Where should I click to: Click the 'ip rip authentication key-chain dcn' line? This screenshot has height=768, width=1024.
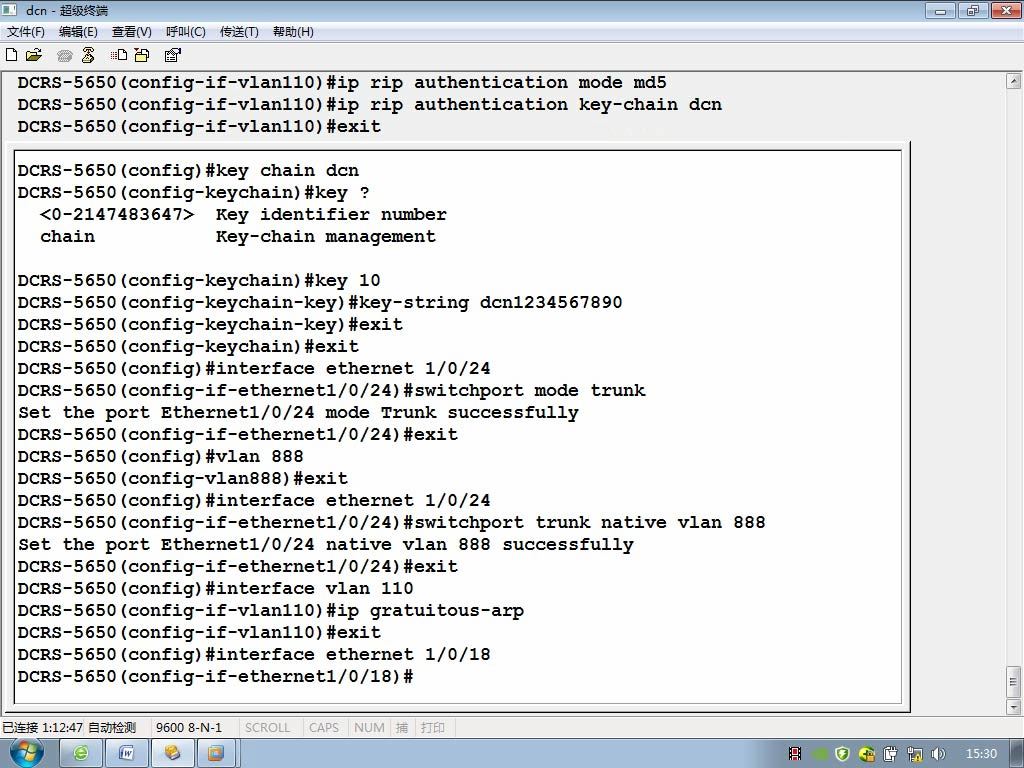point(370,104)
